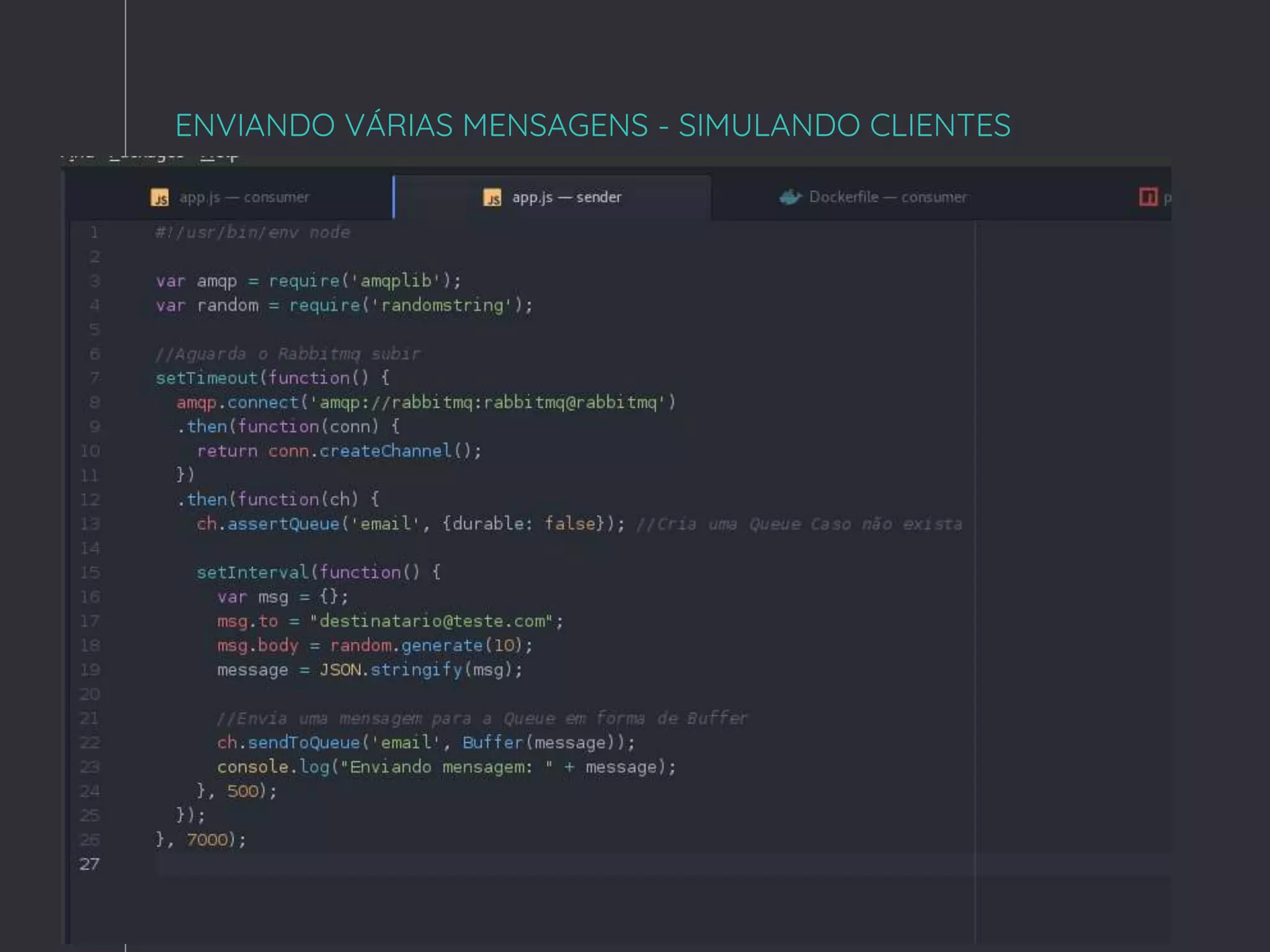Click 'randomstring' in the require statement

click(x=442, y=305)
